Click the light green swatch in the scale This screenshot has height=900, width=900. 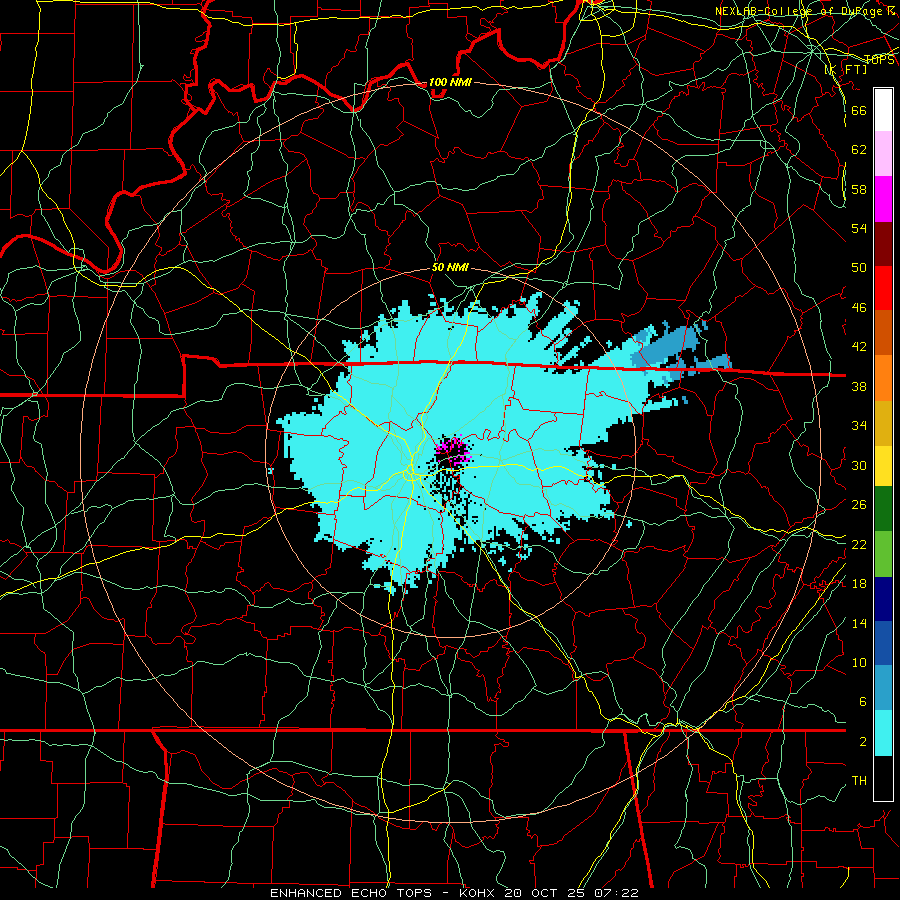click(883, 554)
